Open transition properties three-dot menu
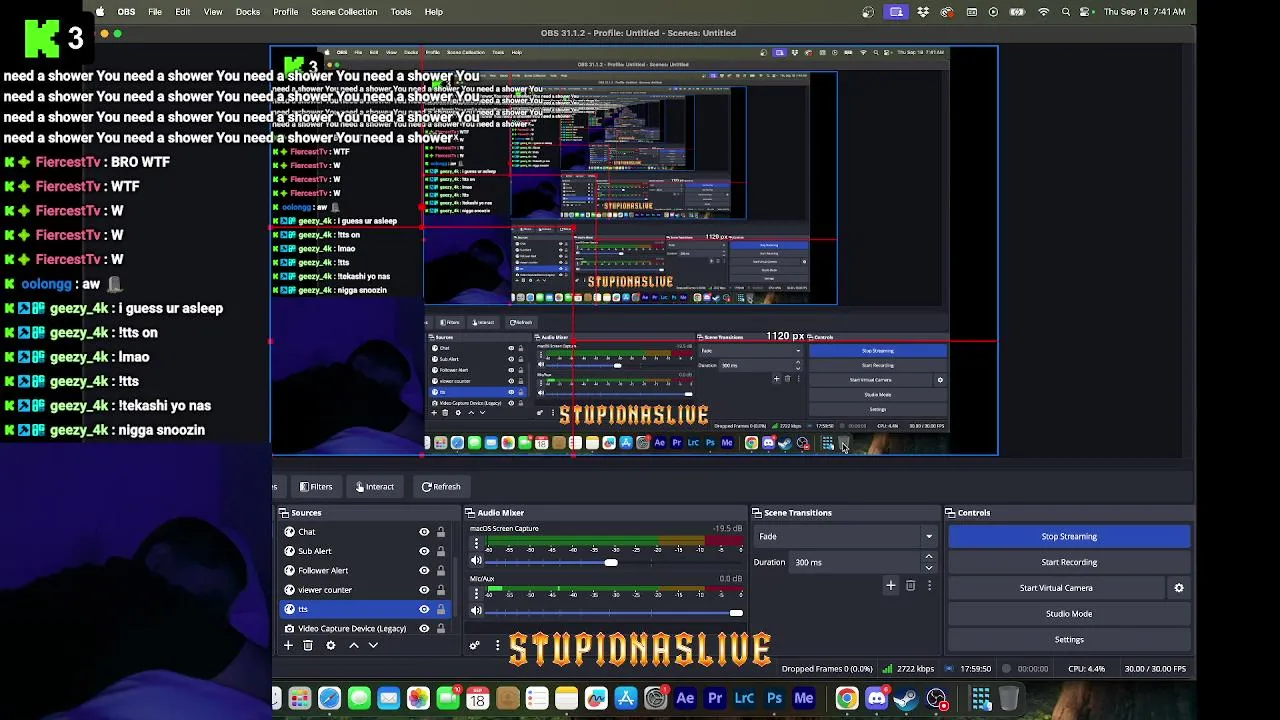 pyautogui.click(x=929, y=586)
